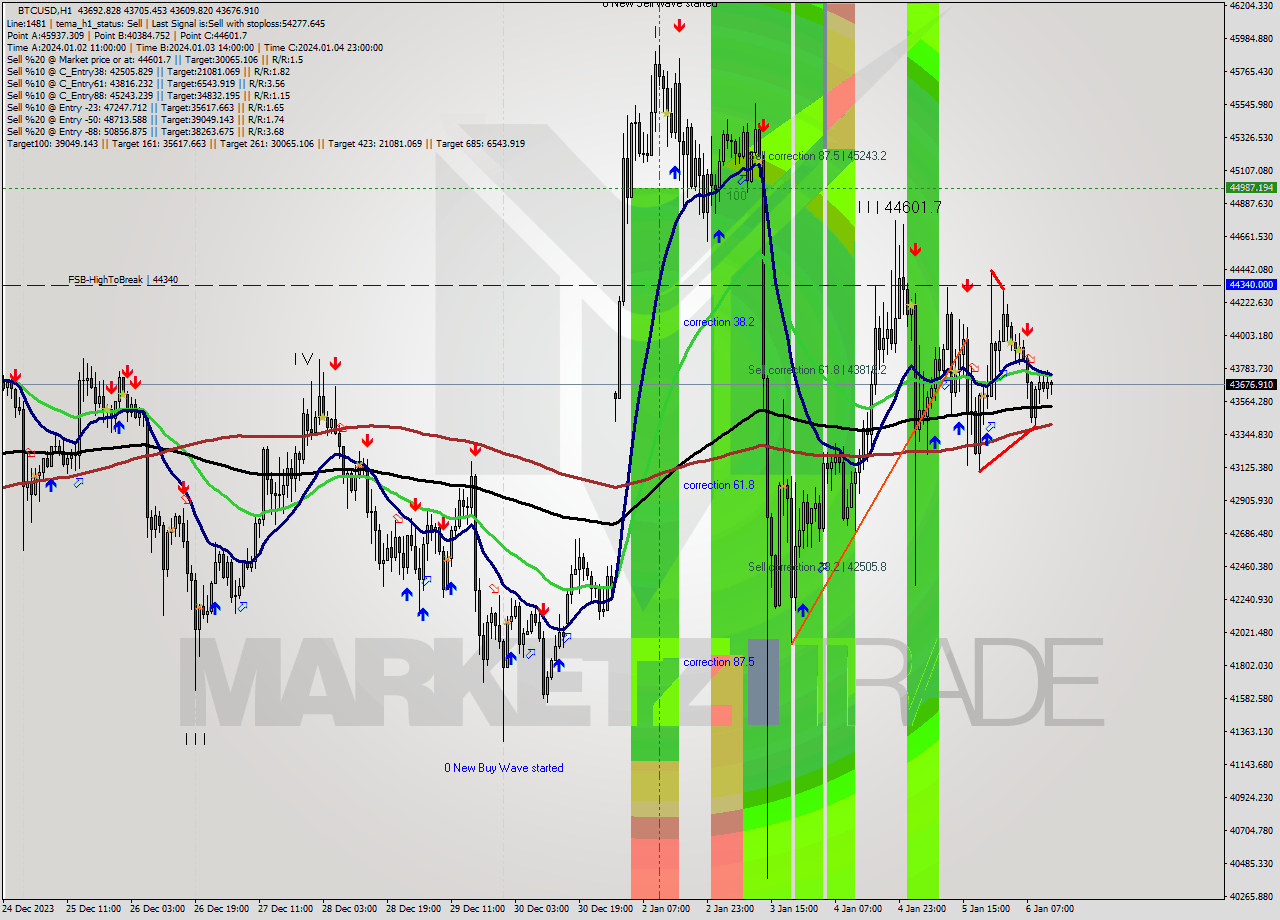Click the 40704.780 price axis value
Viewport: 1280px width, 920px height.
pyautogui.click(x=1251, y=831)
